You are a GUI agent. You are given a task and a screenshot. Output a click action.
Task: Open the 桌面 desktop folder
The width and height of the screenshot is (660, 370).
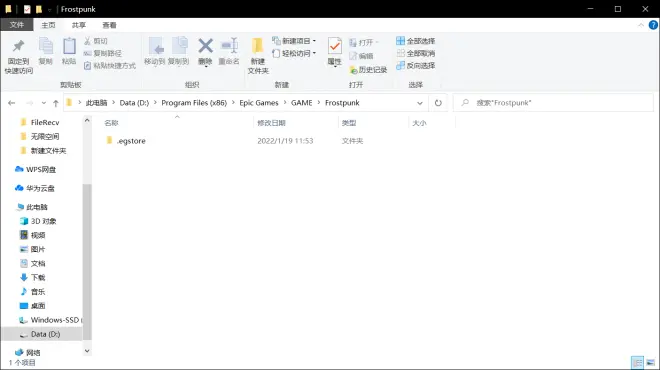[x=33, y=306]
